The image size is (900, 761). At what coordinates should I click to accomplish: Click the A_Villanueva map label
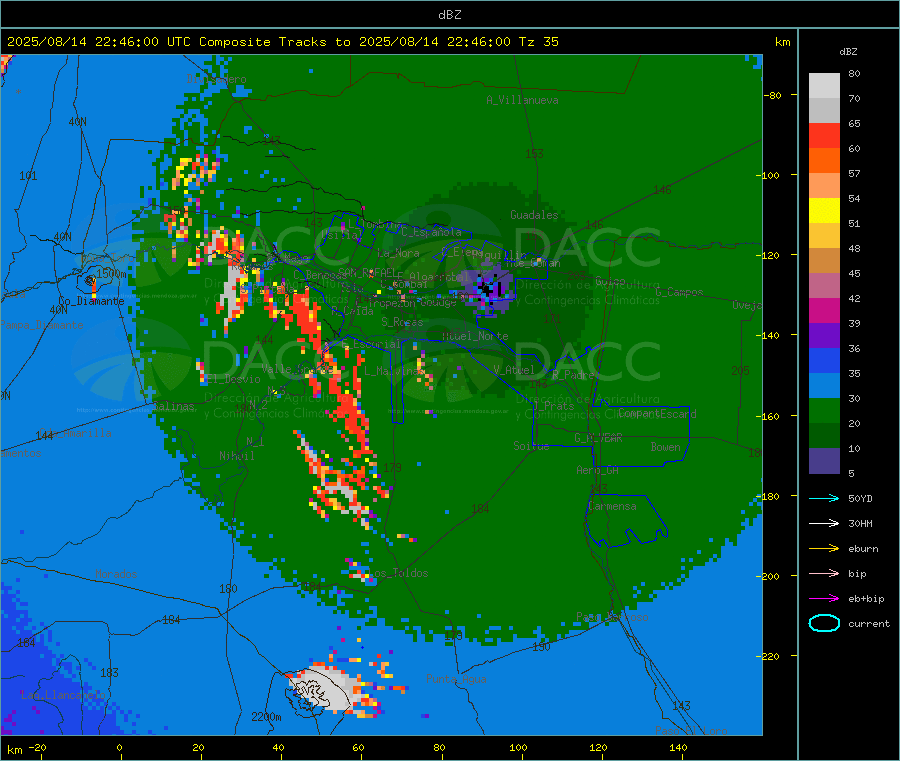pos(522,100)
